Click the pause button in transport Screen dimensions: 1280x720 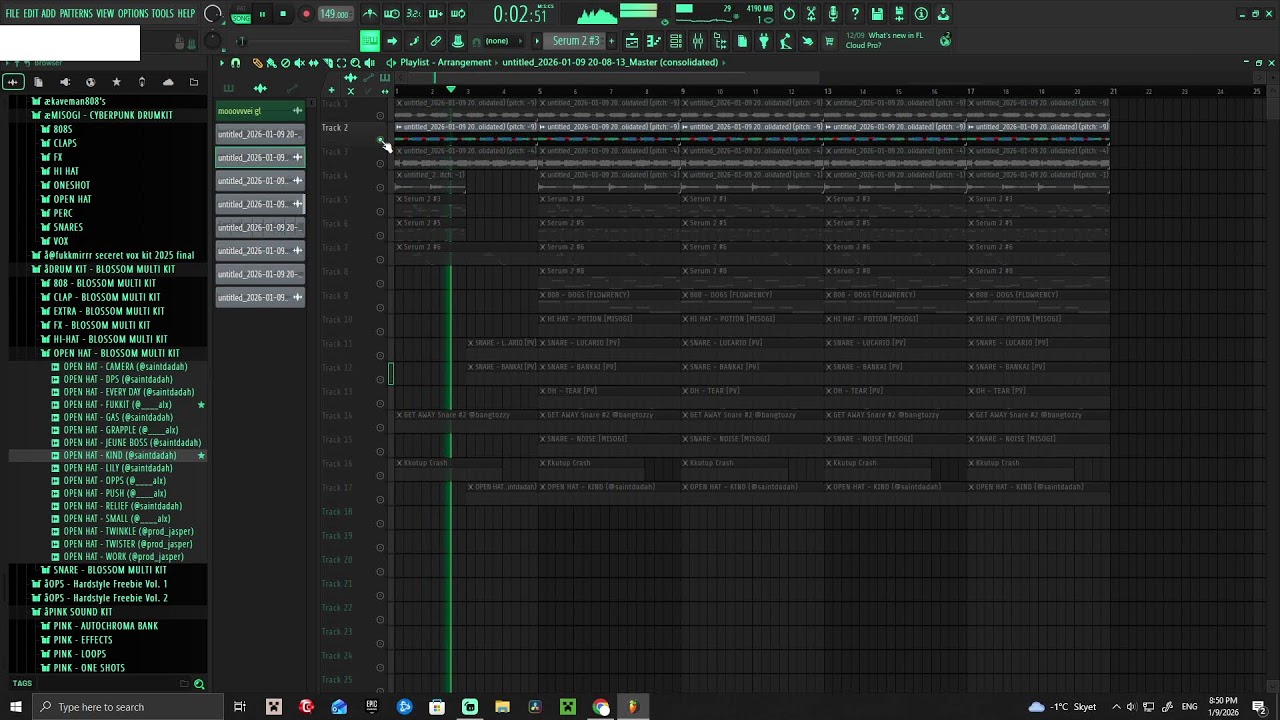262,14
